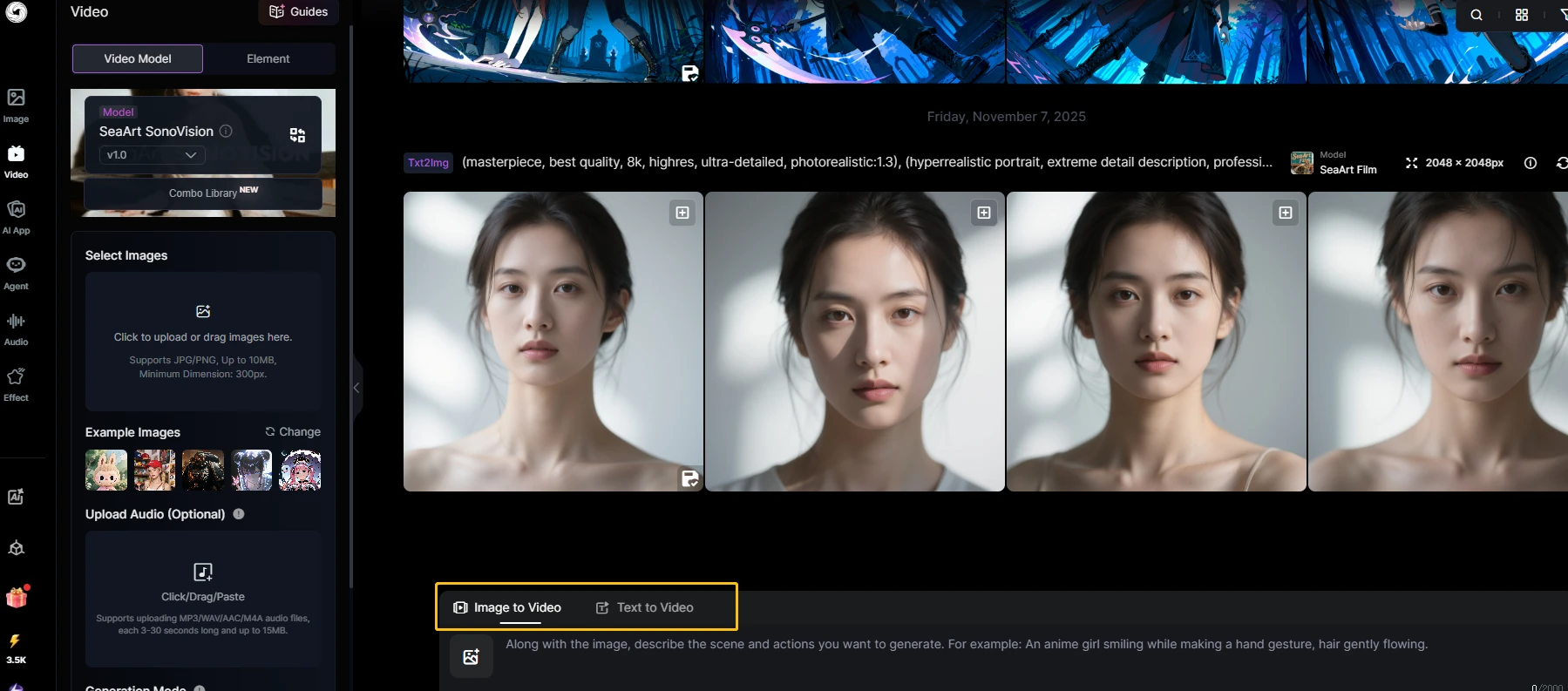Open the Agent sidebar icon
The image size is (1568, 691).
point(16,272)
